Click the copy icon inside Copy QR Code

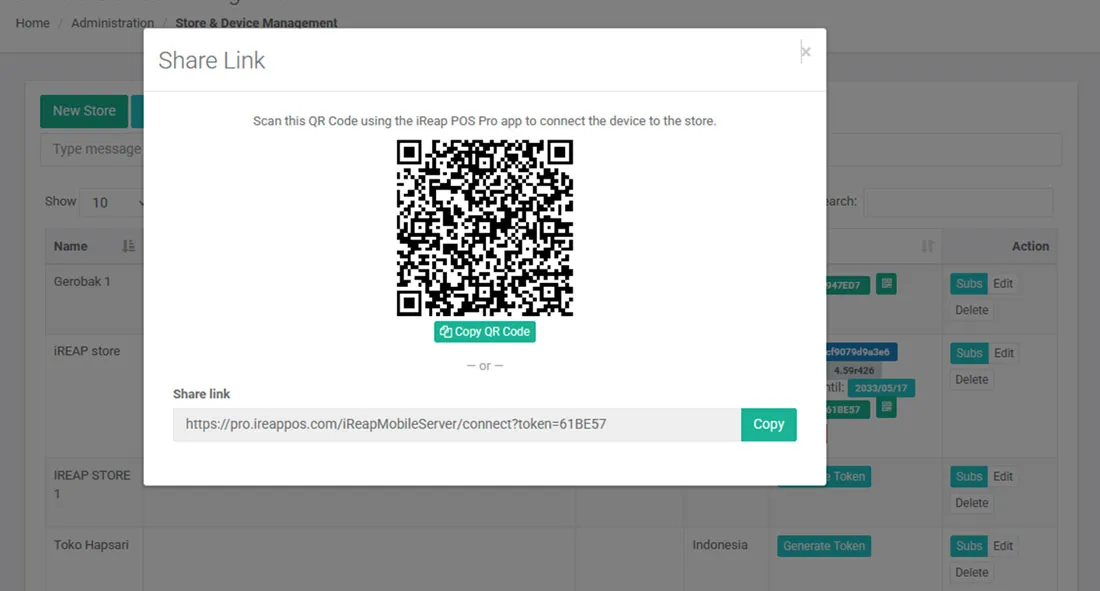point(445,332)
